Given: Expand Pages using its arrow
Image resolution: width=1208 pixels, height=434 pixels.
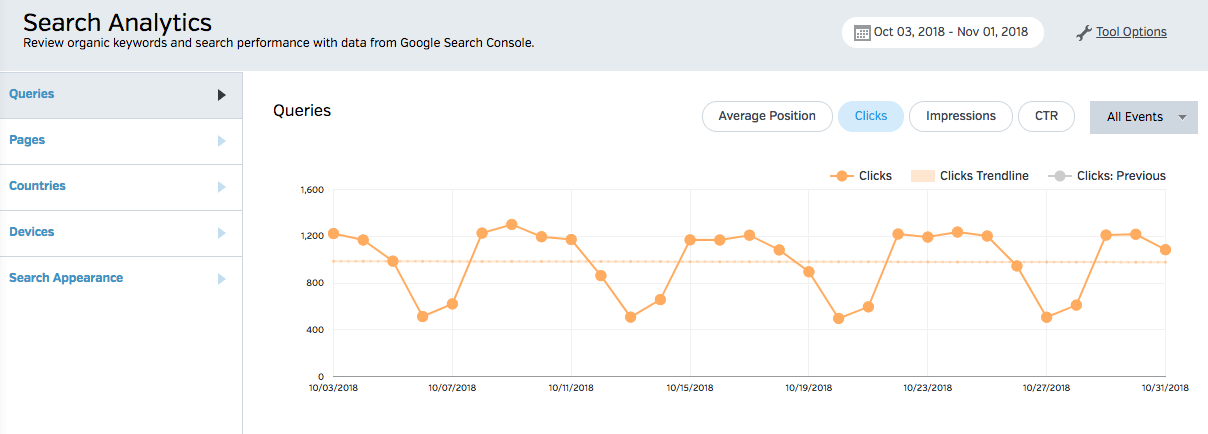Looking at the screenshot, I should click(222, 141).
